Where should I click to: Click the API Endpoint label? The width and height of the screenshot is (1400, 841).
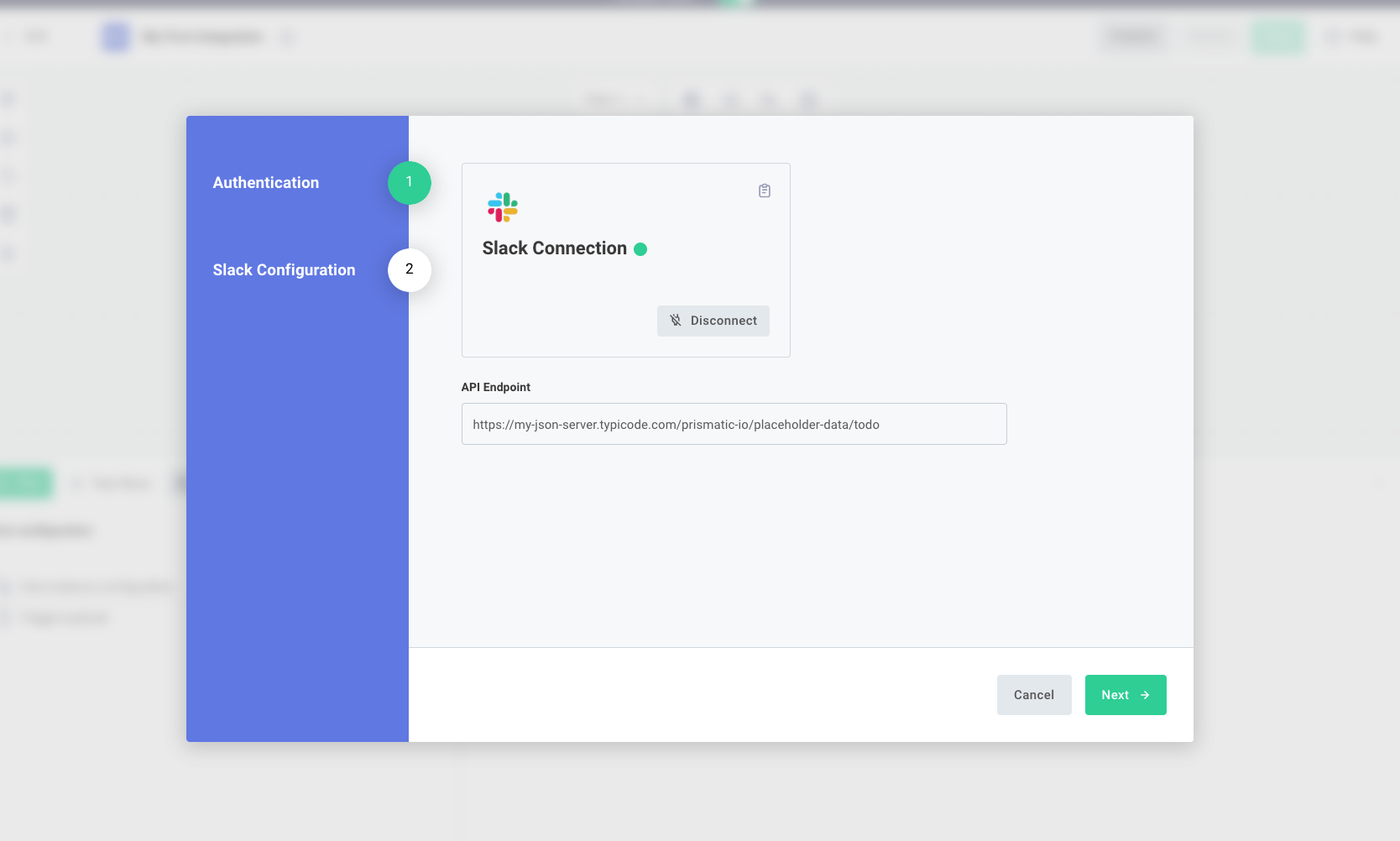[x=495, y=387]
